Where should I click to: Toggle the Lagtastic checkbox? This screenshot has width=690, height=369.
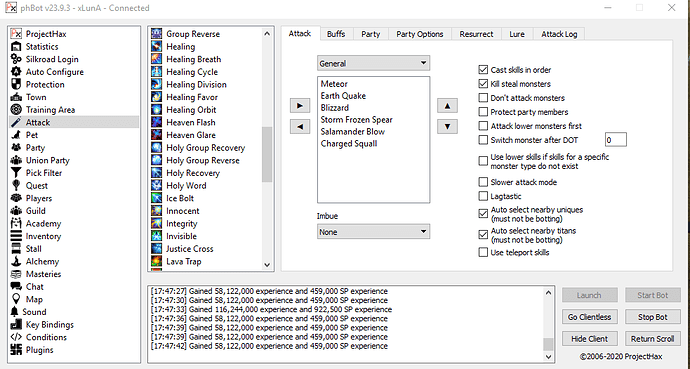(483, 196)
